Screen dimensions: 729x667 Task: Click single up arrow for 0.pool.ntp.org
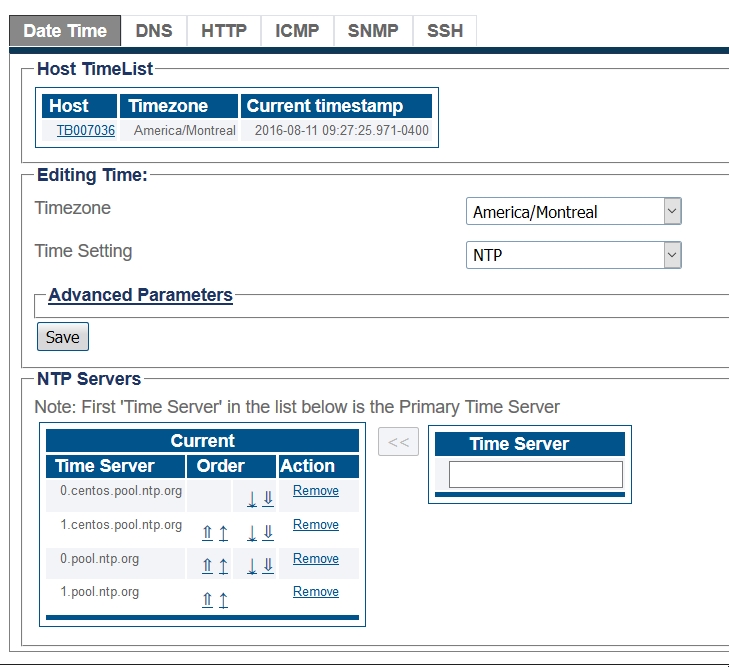(x=223, y=566)
